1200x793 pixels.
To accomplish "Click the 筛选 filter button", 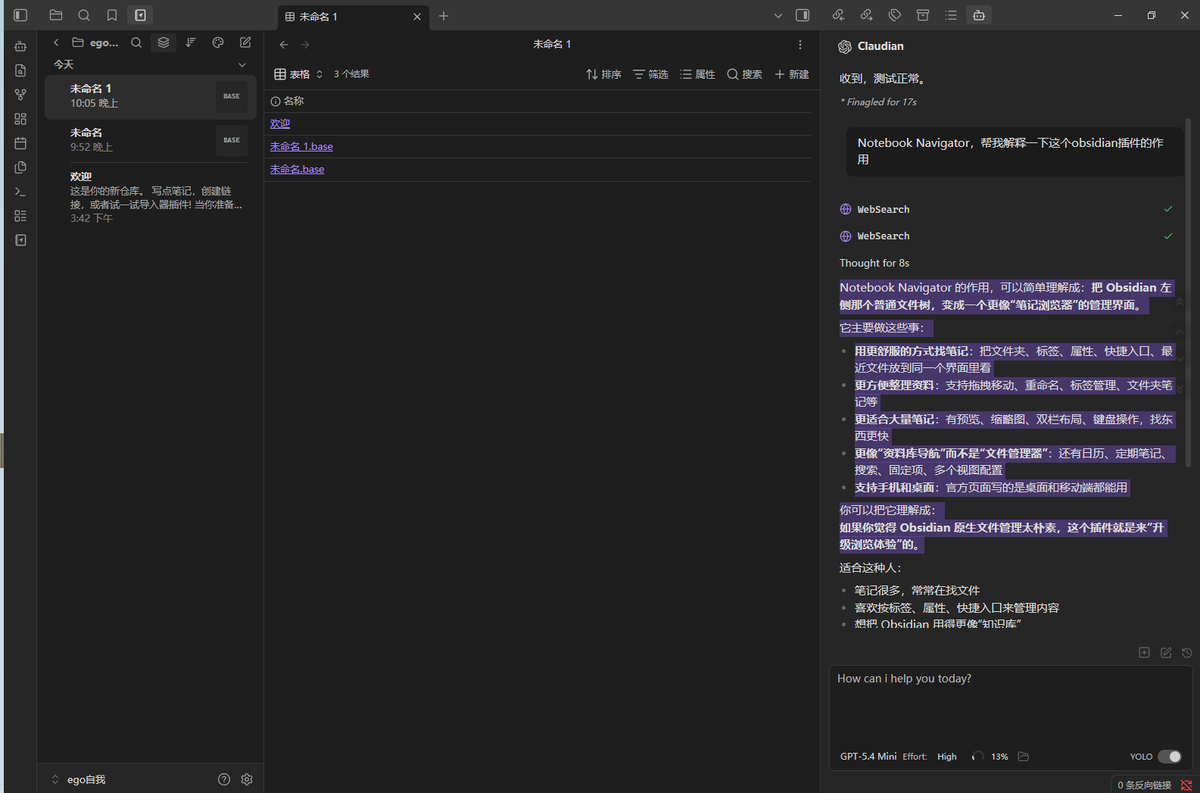I will point(650,74).
